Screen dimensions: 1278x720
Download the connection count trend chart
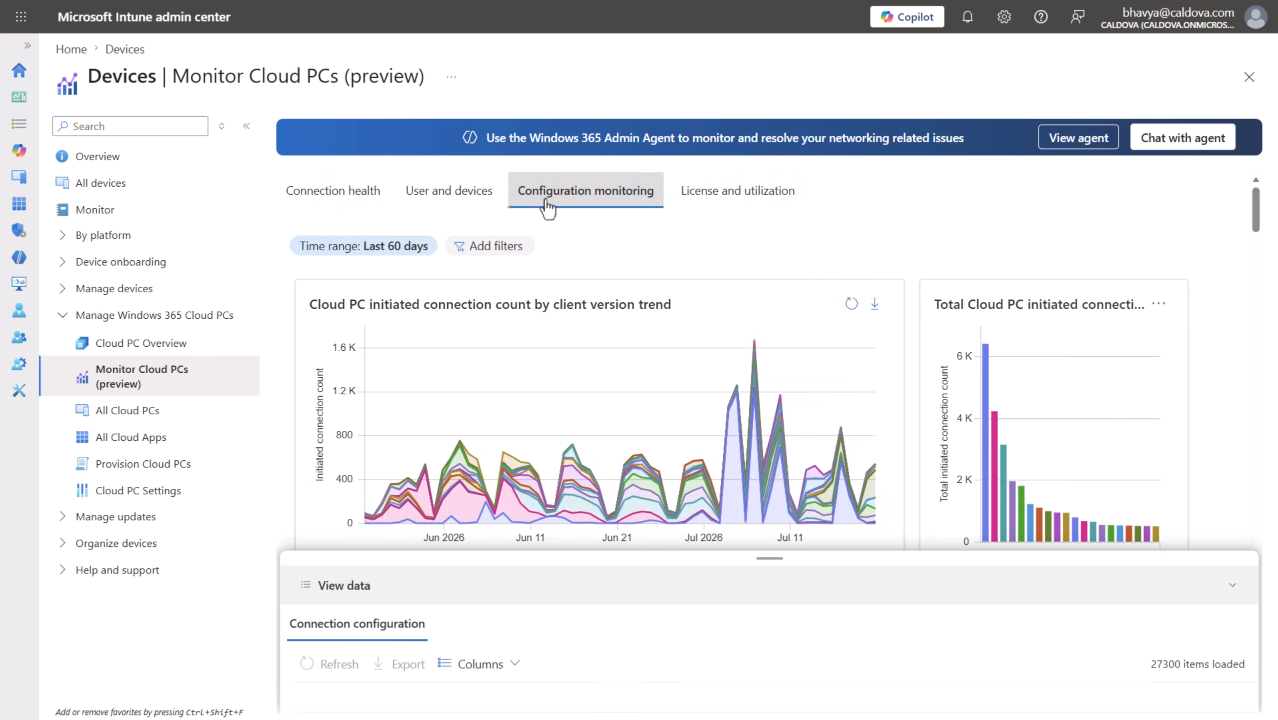click(x=874, y=304)
